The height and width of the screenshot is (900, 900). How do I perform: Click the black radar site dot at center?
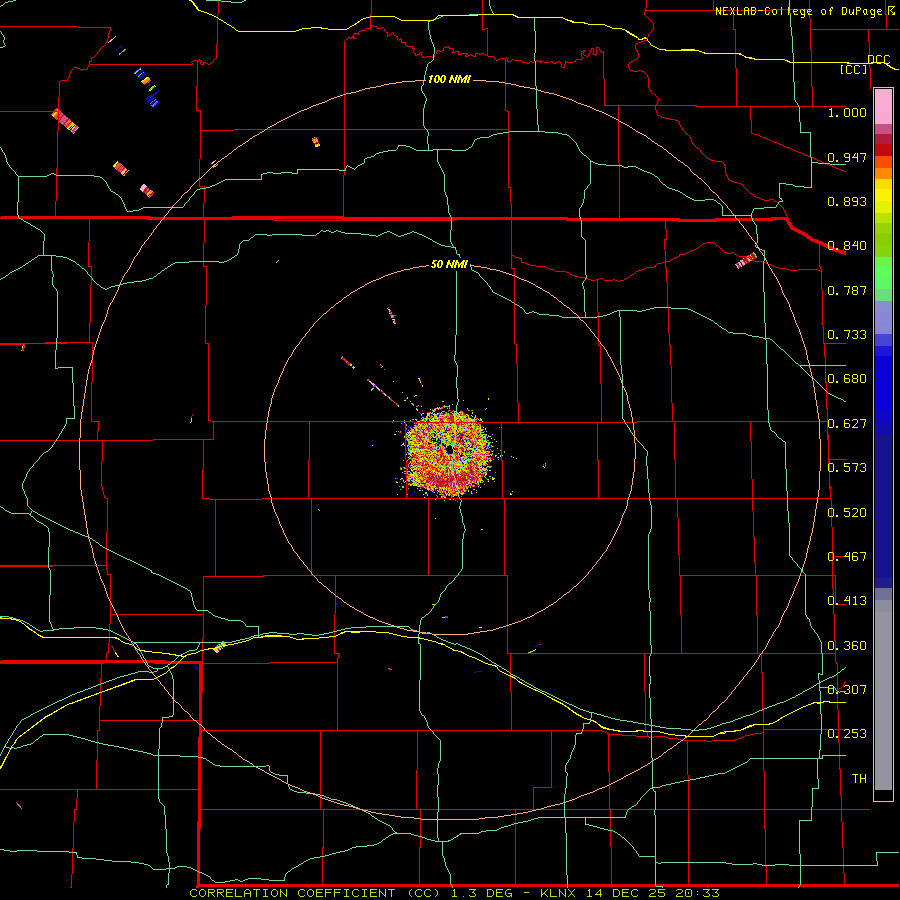coord(449,450)
